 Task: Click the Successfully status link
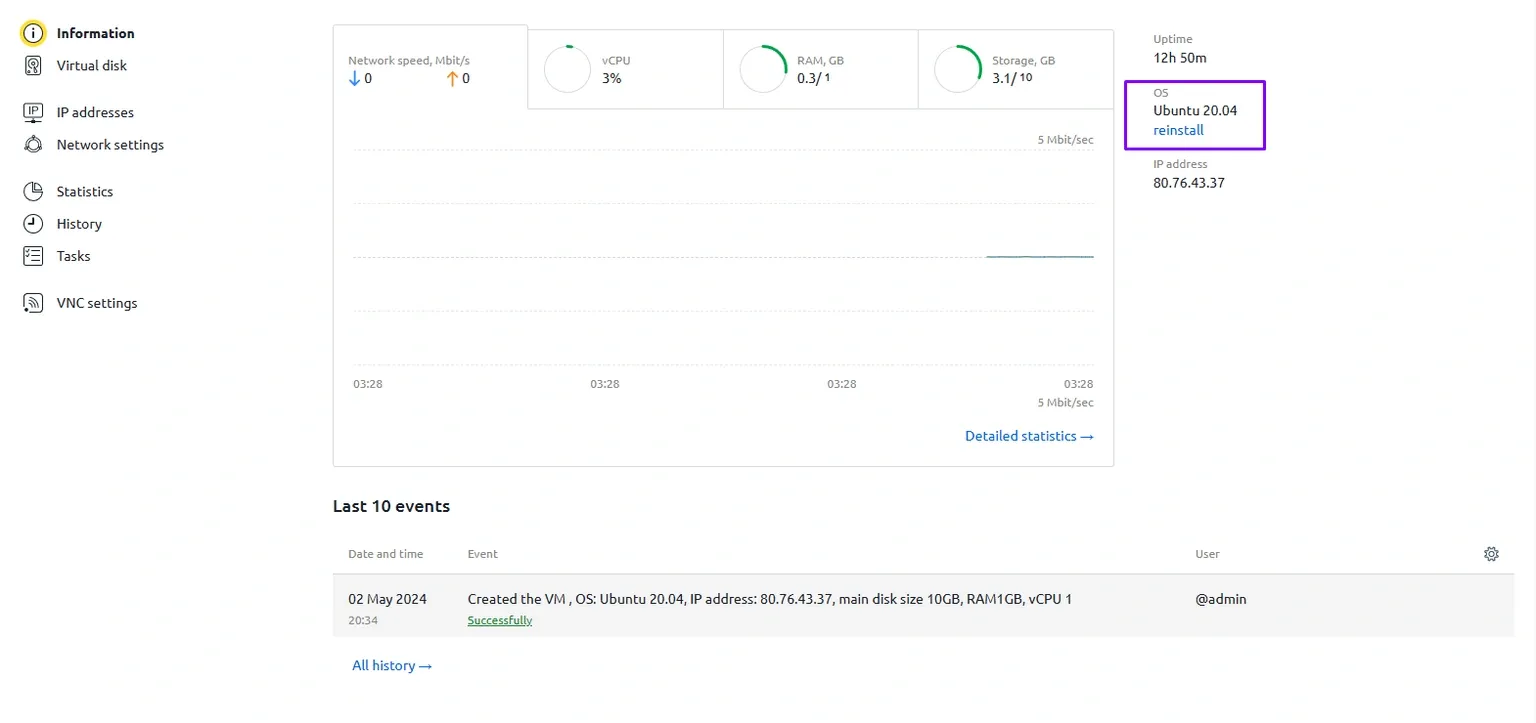tap(499, 621)
